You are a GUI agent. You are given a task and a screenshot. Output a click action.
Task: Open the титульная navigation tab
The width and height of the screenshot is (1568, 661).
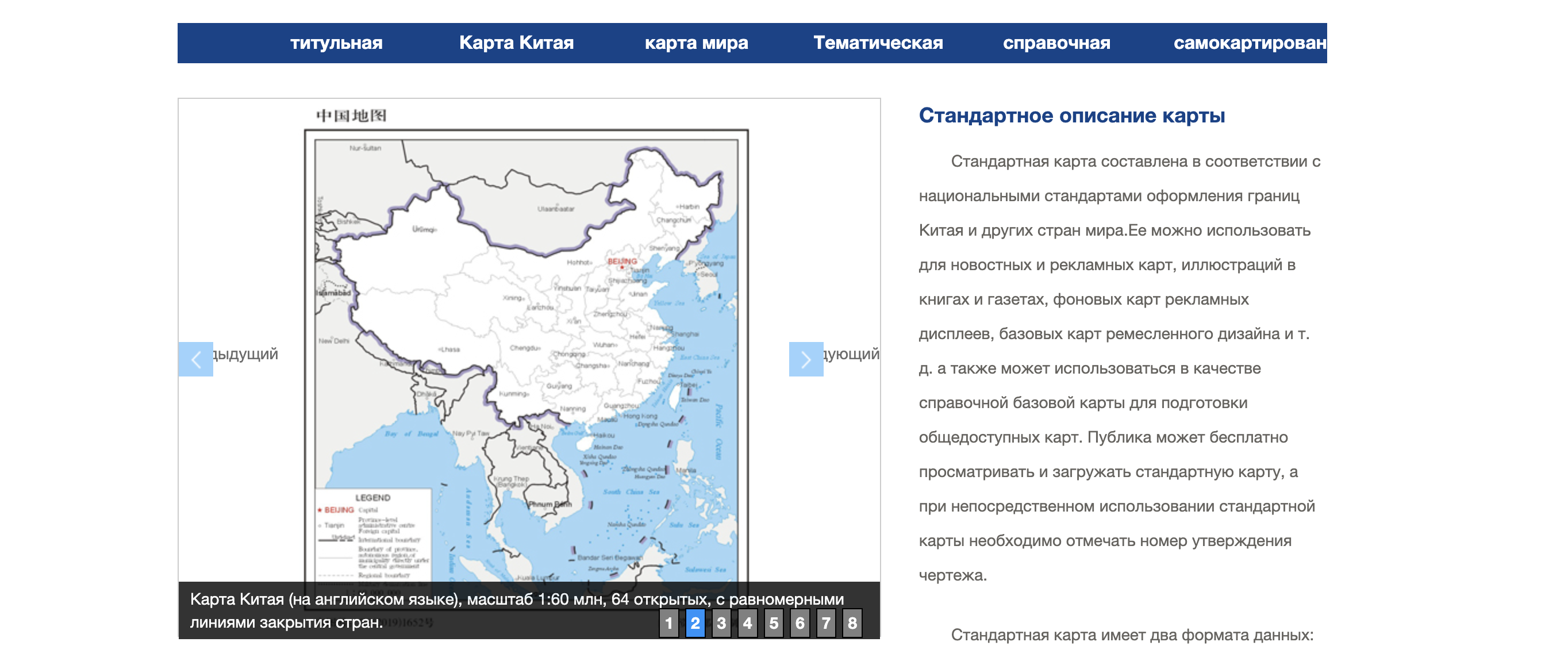coord(336,43)
